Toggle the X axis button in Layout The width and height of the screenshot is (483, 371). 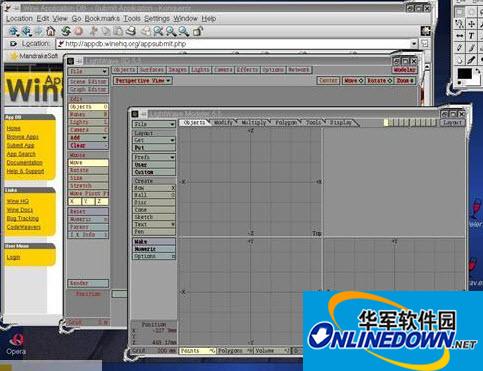[x=74, y=201]
